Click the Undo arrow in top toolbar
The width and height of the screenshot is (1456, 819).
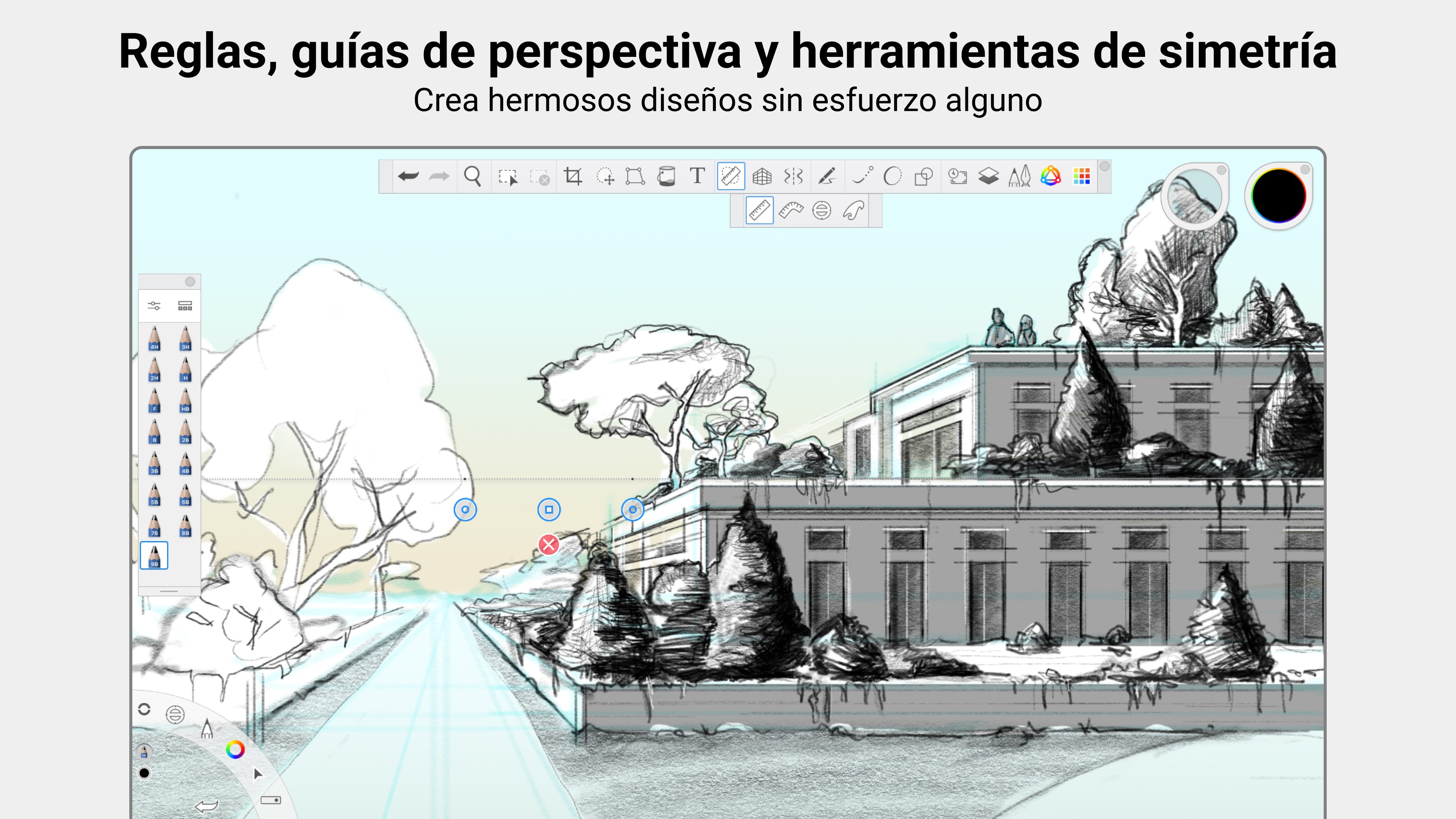[408, 176]
